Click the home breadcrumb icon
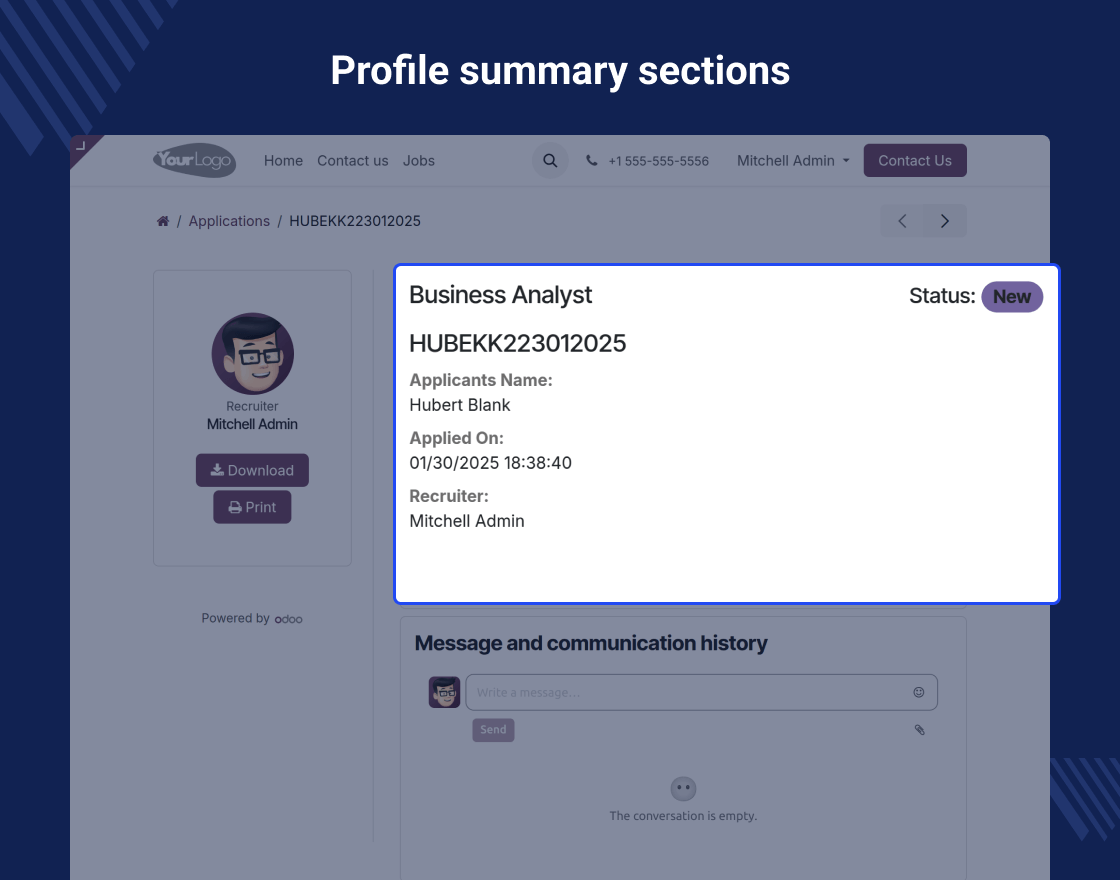This screenshot has width=1120, height=880. pos(163,221)
